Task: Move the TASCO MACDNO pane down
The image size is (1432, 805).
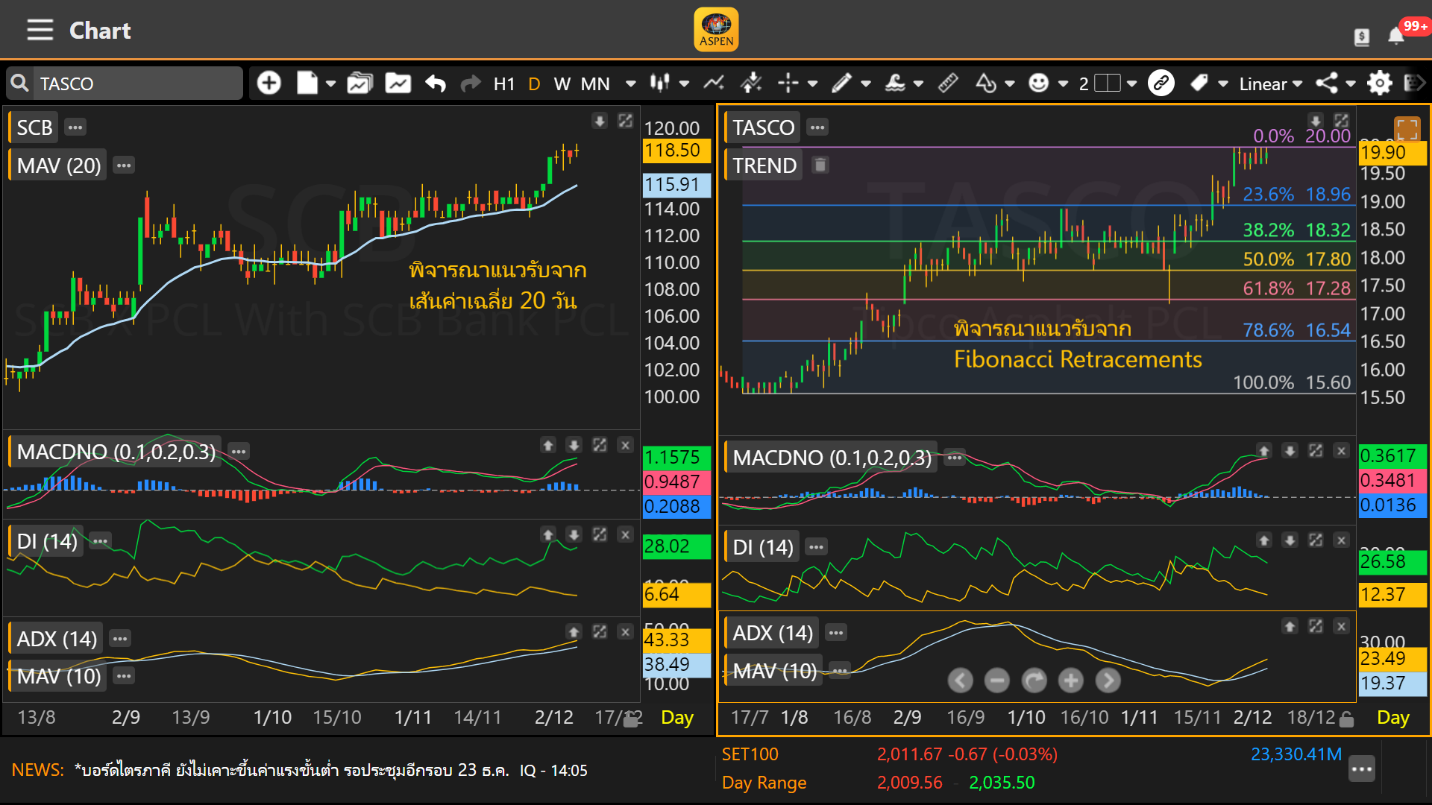Action: tap(1290, 451)
